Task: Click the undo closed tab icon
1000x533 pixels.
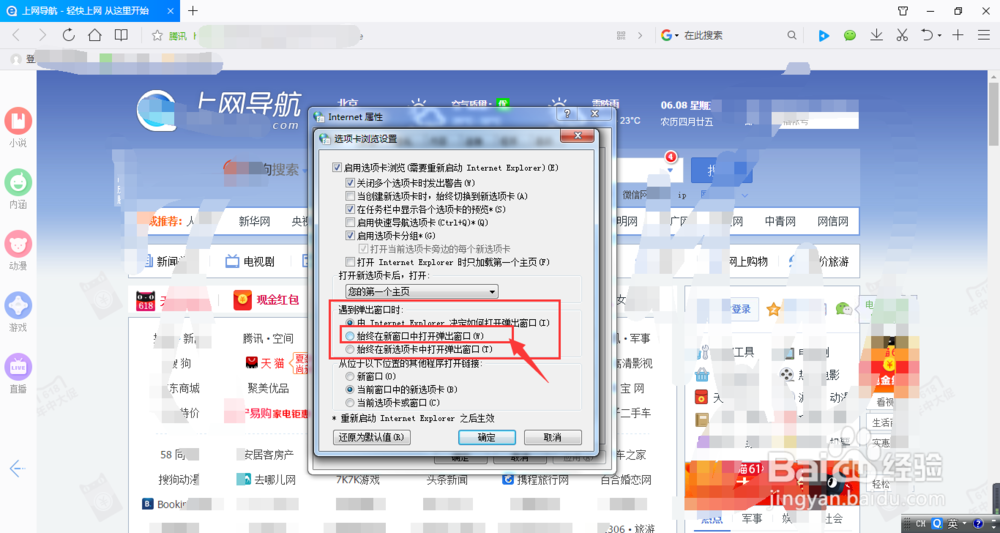Action: [x=927, y=35]
